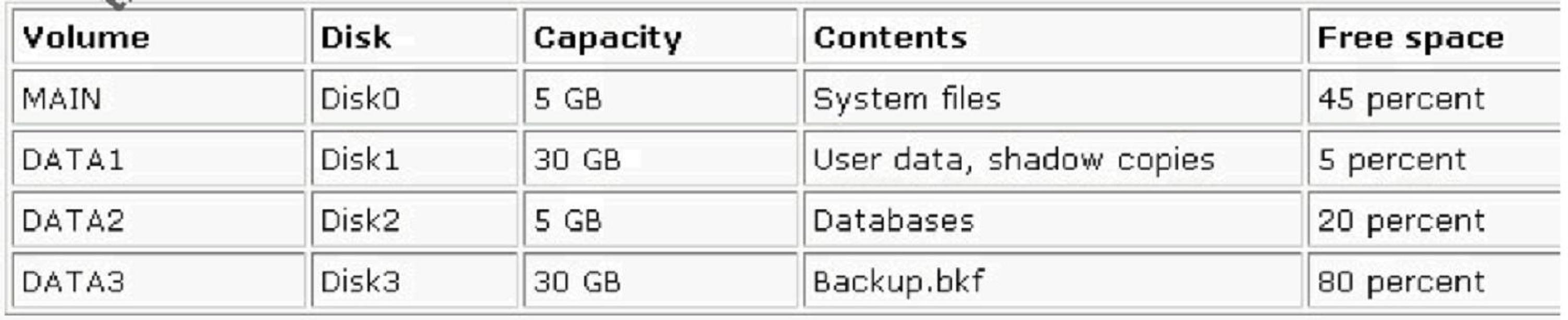Click the Contents column header
This screenshot has width=1568, height=320.
[890, 37]
